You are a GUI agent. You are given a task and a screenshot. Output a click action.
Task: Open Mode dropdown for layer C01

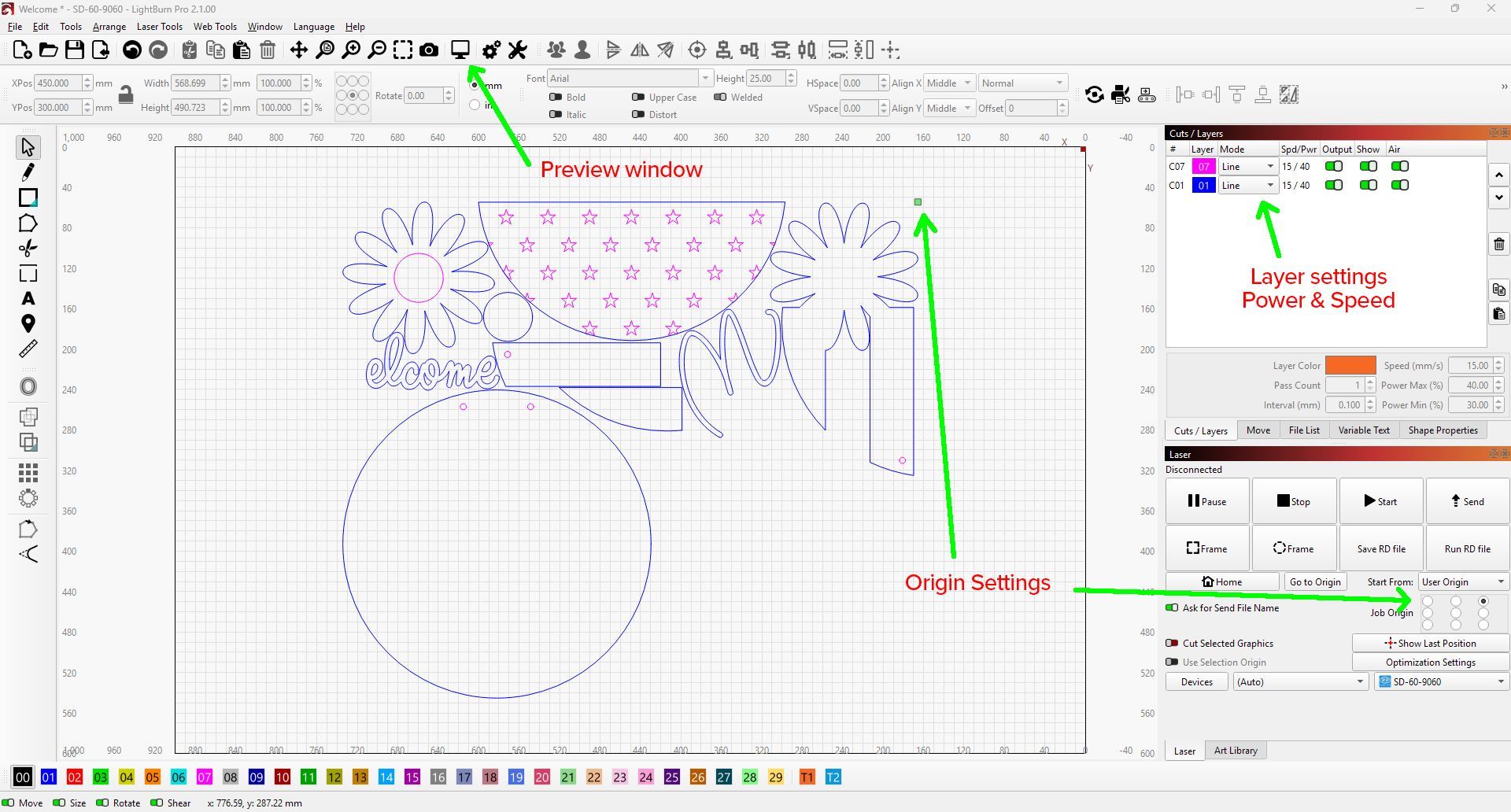coord(1247,186)
